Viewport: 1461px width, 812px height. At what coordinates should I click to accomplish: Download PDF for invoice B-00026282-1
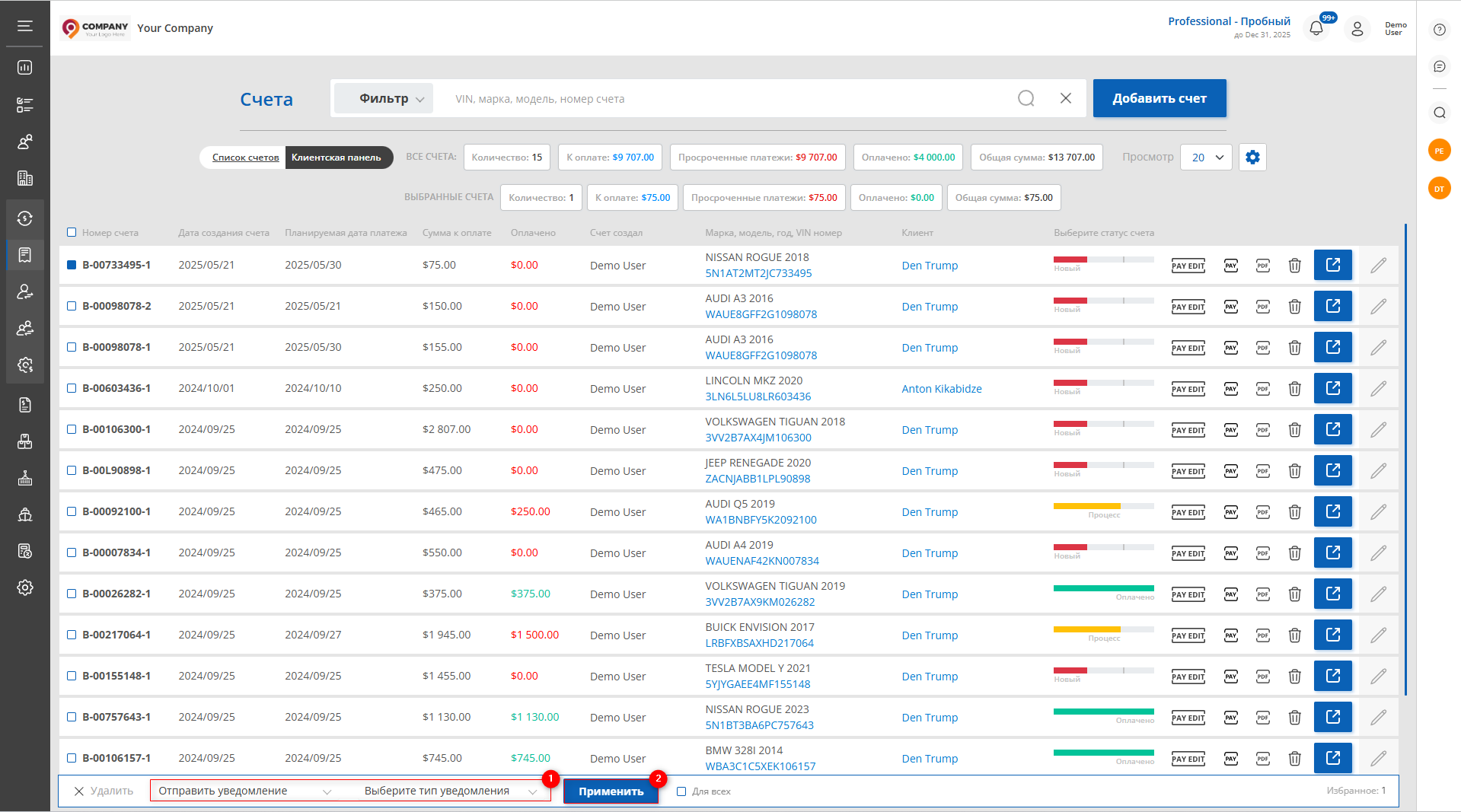1263,594
